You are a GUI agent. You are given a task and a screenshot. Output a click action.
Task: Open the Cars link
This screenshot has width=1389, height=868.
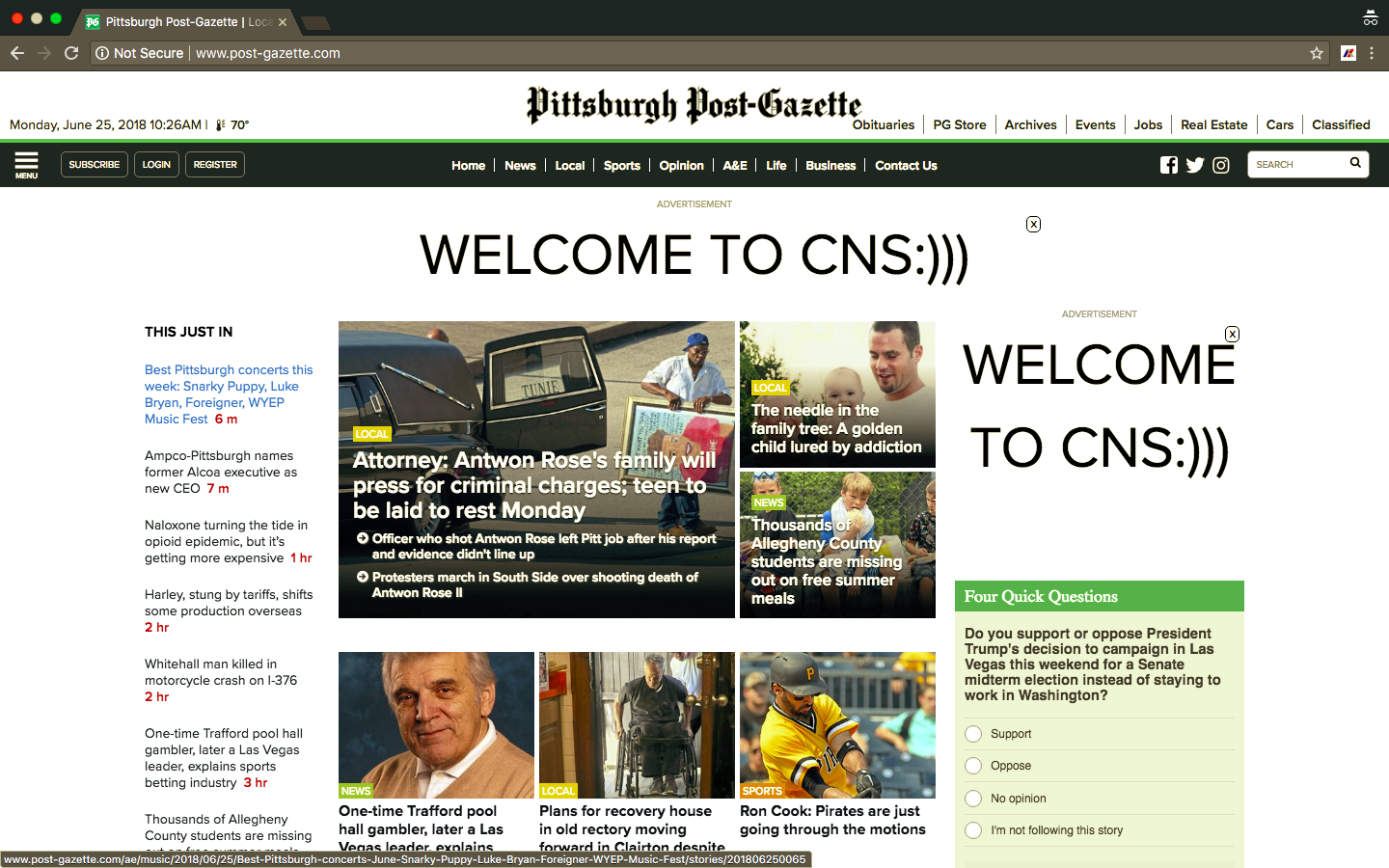coord(1280,124)
